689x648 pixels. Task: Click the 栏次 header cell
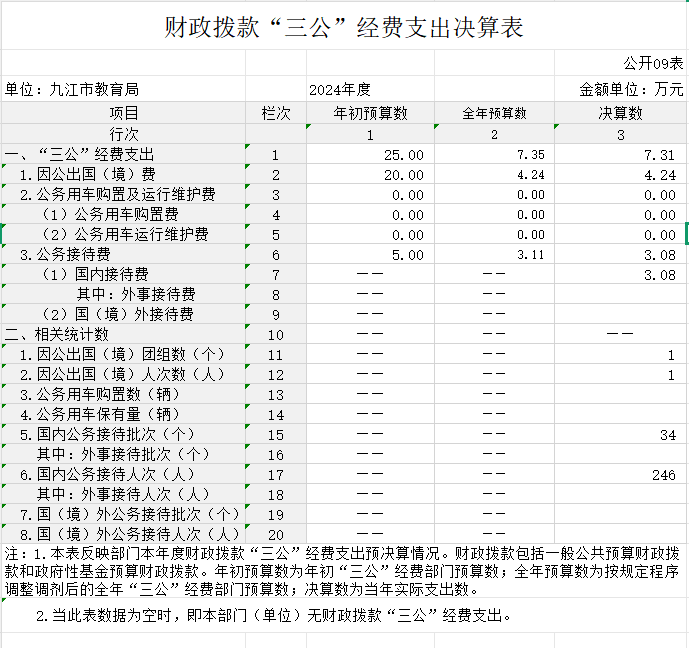click(x=276, y=113)
